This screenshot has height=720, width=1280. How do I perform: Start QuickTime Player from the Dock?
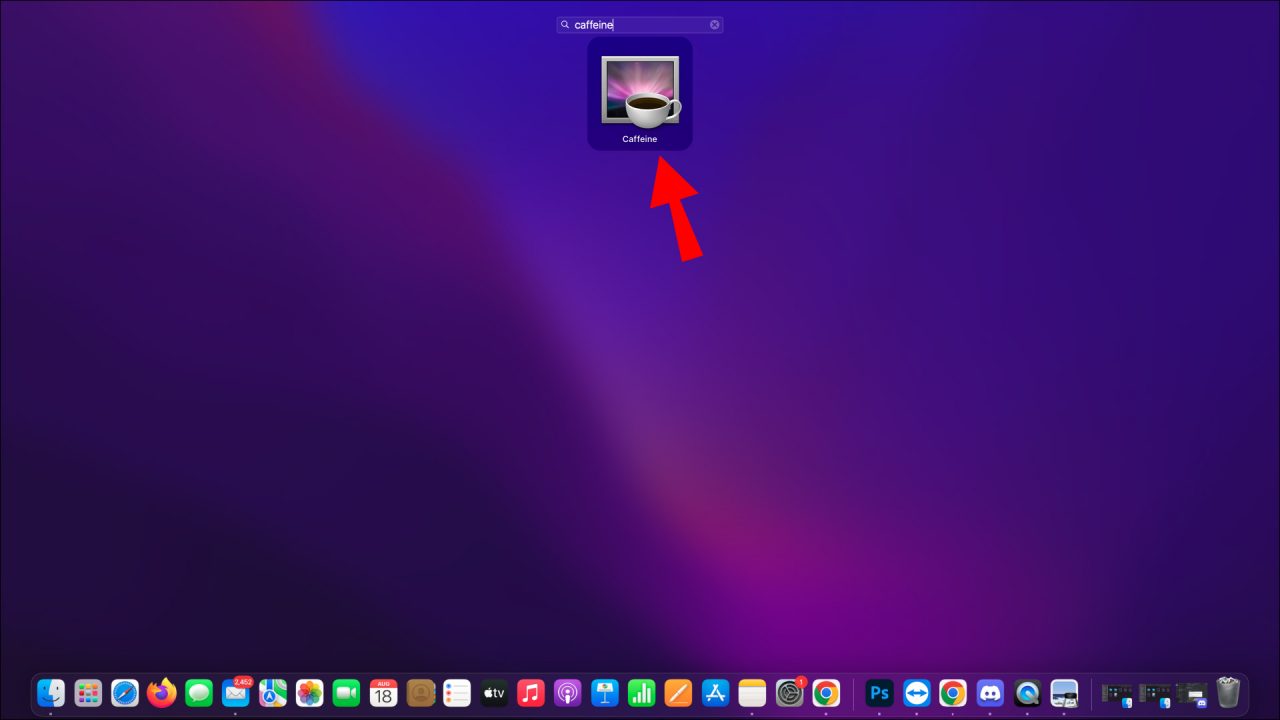point(1026,692)
